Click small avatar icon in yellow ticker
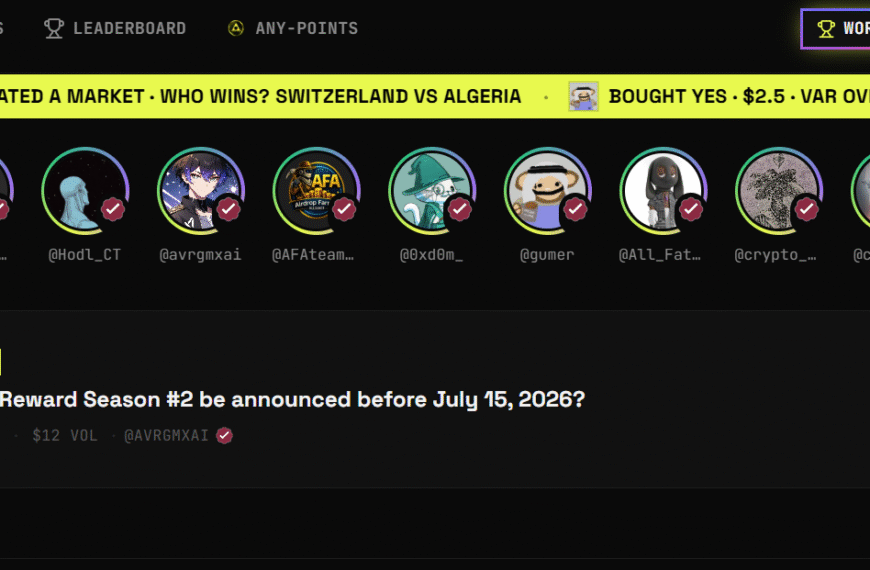The height and width of the screenshot is (570, 870). [583, 96]
